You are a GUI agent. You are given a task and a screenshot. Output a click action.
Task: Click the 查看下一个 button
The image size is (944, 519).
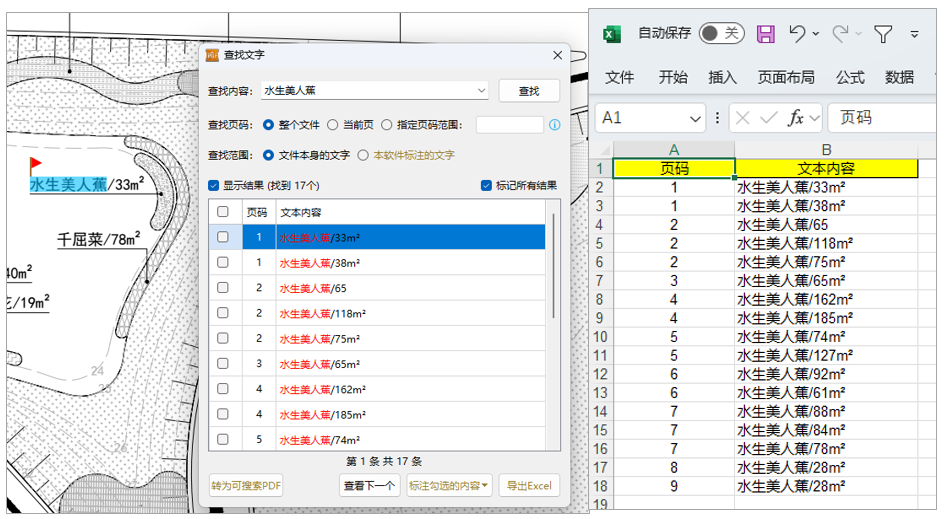369,486
